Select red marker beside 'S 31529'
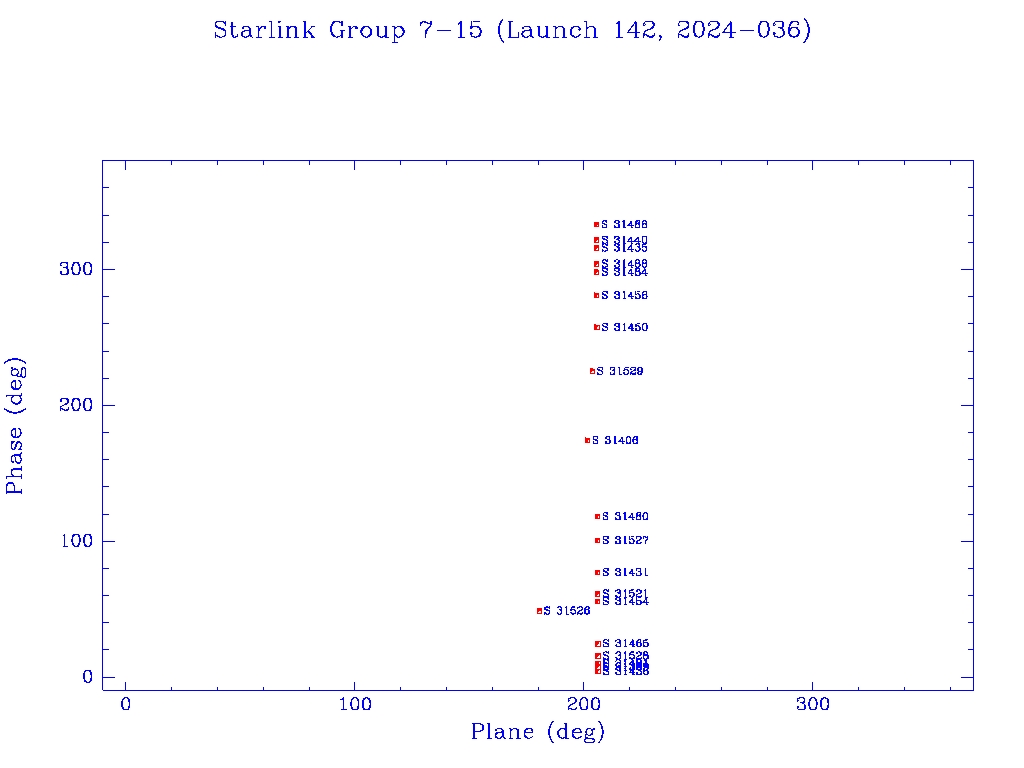The width and height of the screenshot is (1024, 768). pos(592,371)
